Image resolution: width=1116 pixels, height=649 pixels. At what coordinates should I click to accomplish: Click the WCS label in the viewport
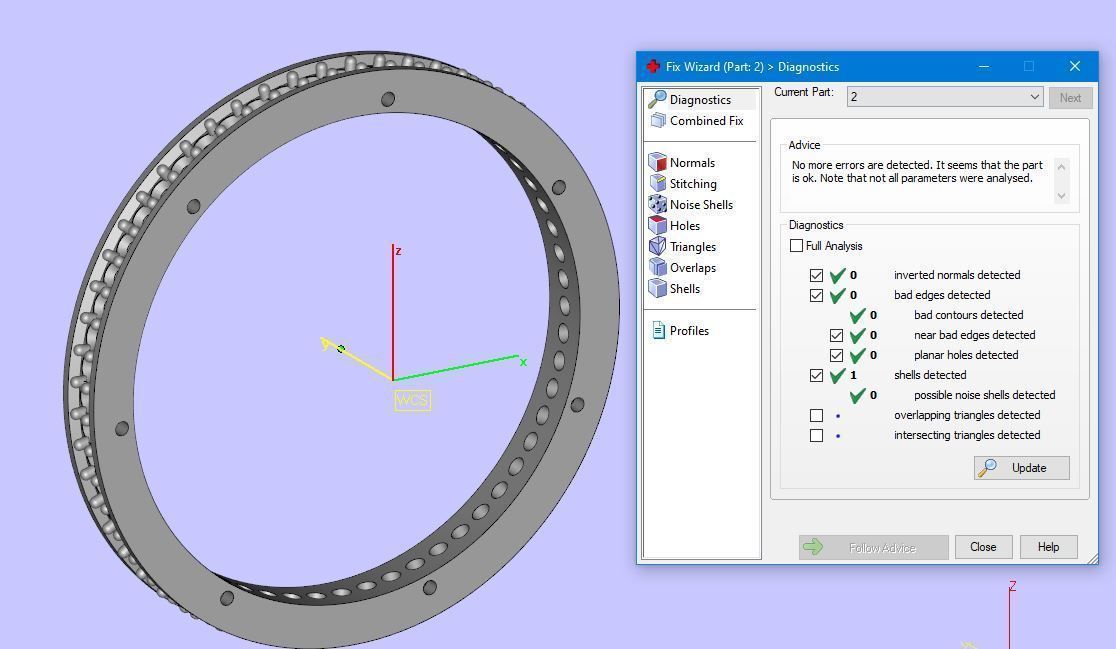(x=412, y=400)
